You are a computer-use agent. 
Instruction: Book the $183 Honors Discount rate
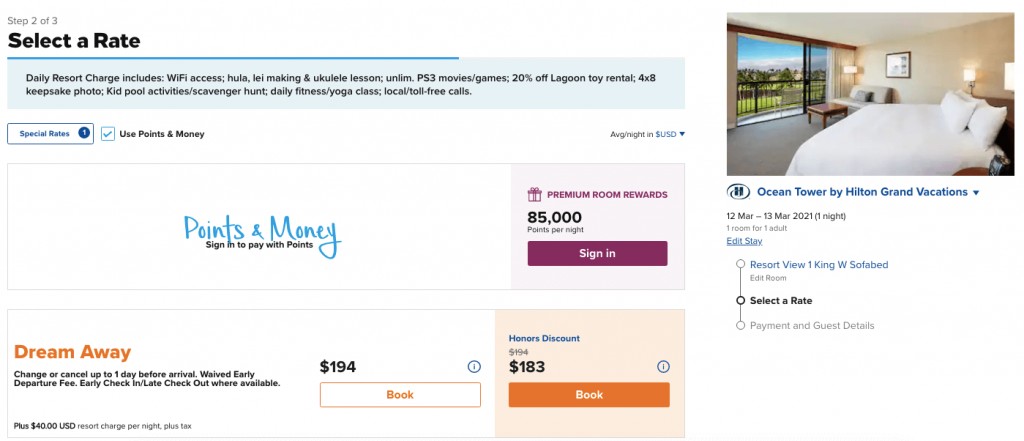coord(589,395)
